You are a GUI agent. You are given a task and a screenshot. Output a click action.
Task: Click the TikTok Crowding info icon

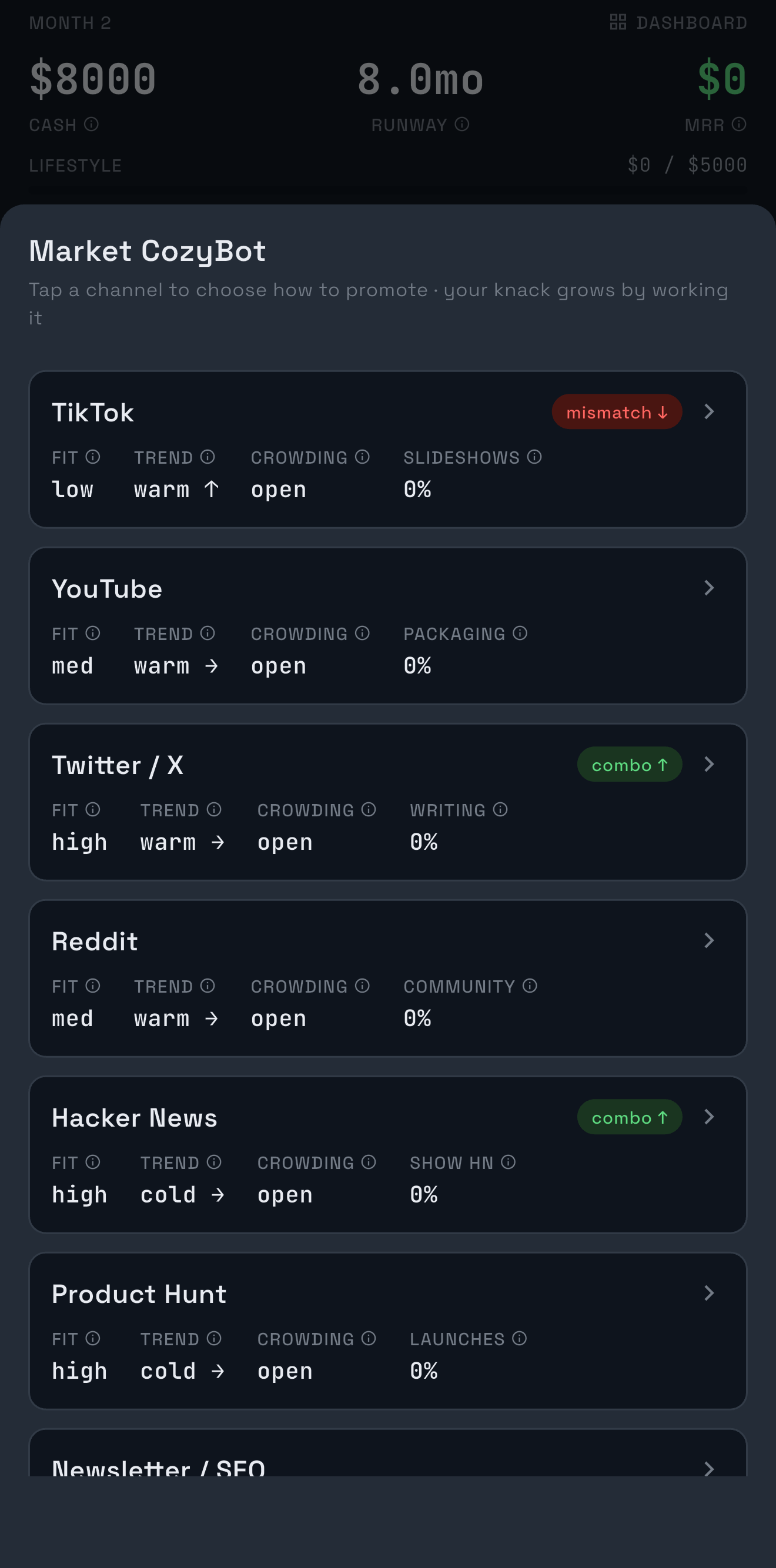click(362, 457)
